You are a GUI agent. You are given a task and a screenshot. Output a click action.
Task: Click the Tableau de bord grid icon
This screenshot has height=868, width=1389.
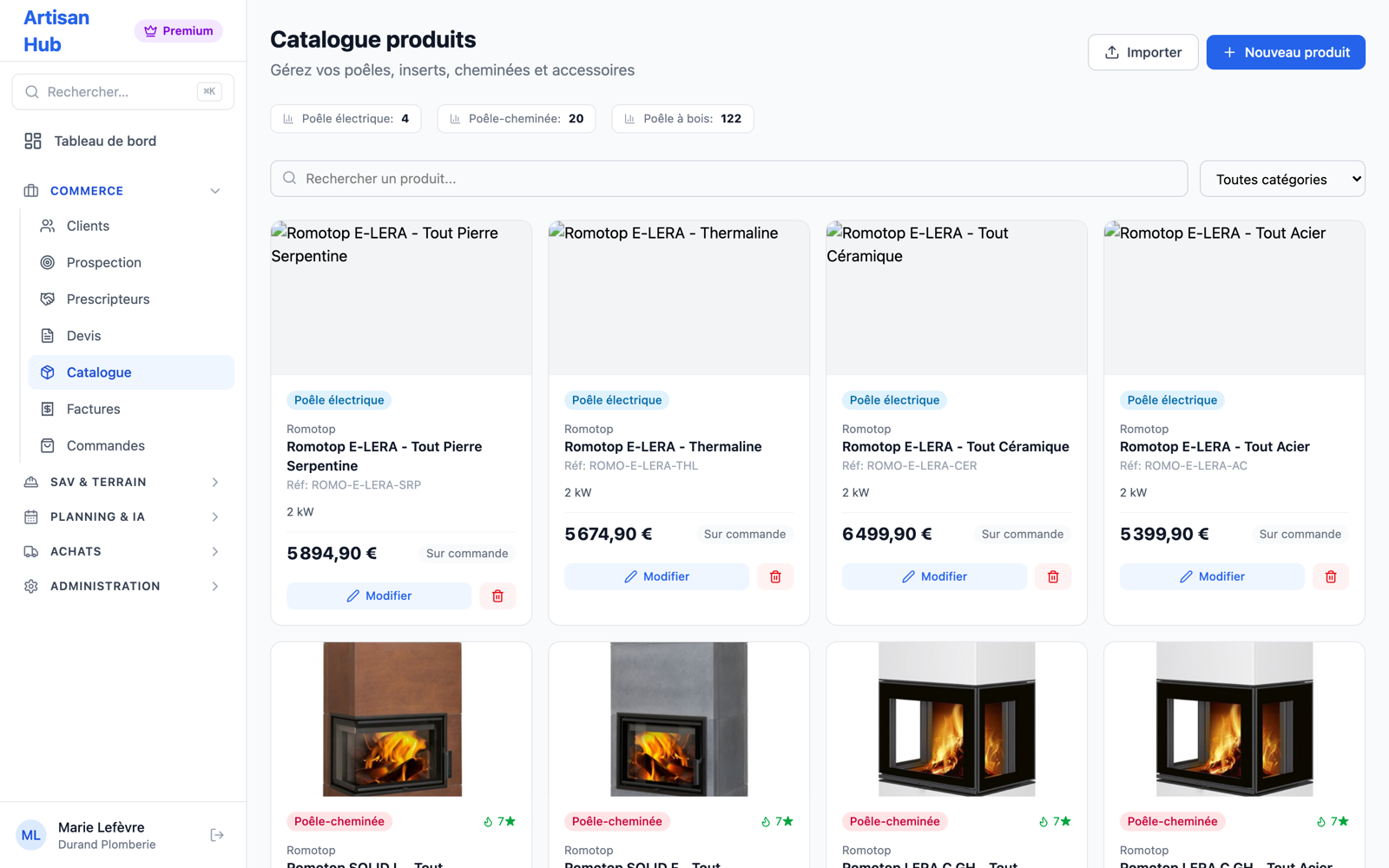(33, 141)
